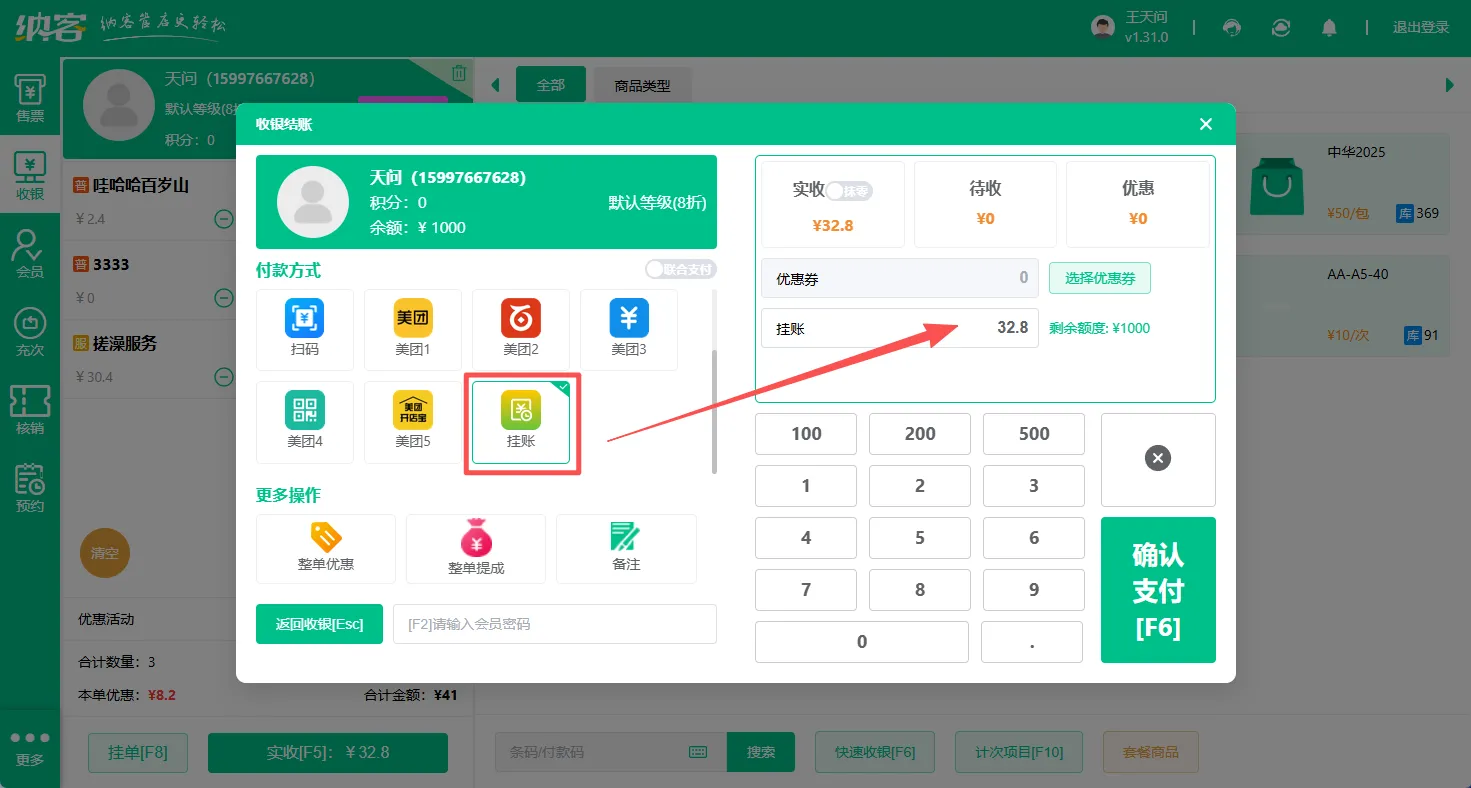Toggle the 联合支付 combined payment switch
This screenshot has height=788, width=1471.
click(x=680, y=270)
